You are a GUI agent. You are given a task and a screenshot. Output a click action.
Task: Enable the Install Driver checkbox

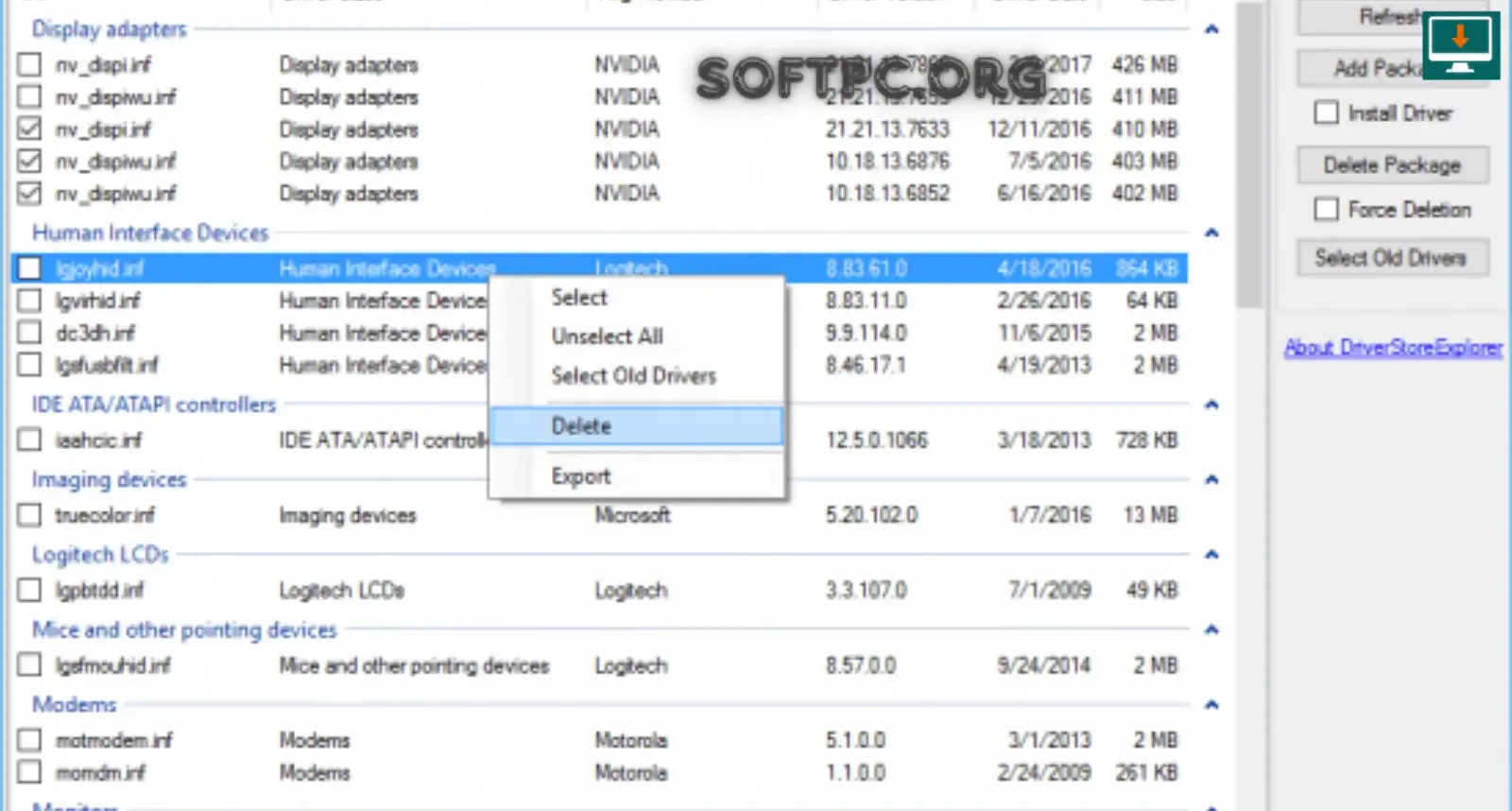point(1327,112)
